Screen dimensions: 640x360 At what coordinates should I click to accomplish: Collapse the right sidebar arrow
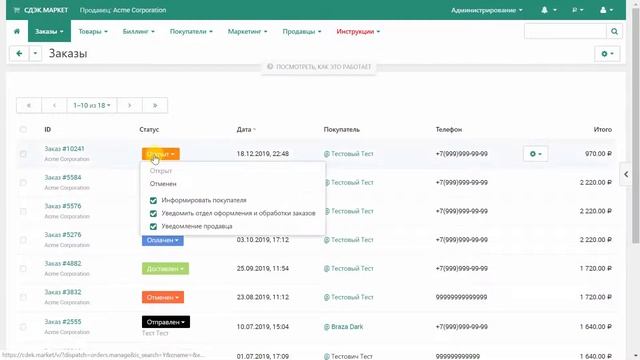click(x=626, y=174)
